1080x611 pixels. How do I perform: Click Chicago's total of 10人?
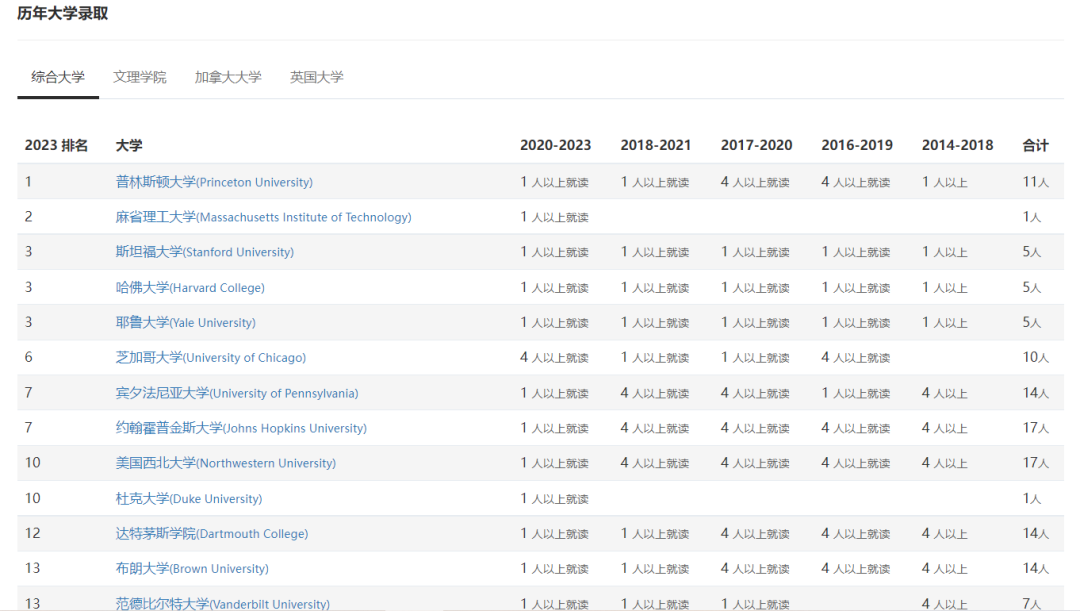(x=1036, y=358)
